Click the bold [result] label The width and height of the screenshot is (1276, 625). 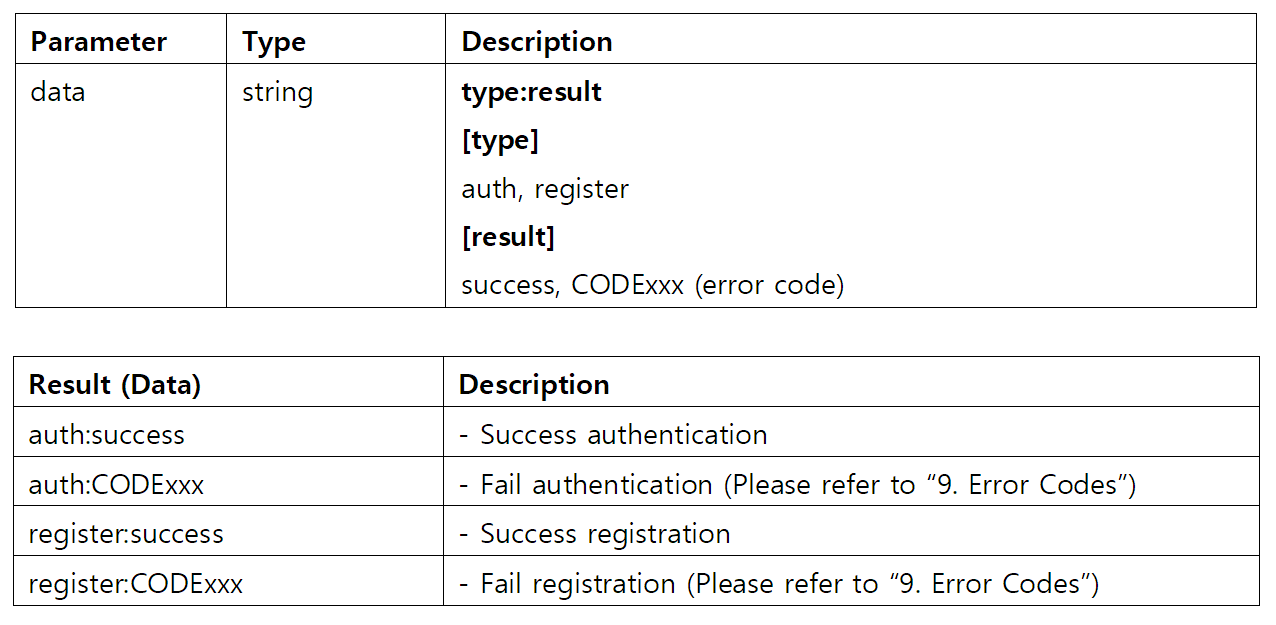[x=508, y=237]
